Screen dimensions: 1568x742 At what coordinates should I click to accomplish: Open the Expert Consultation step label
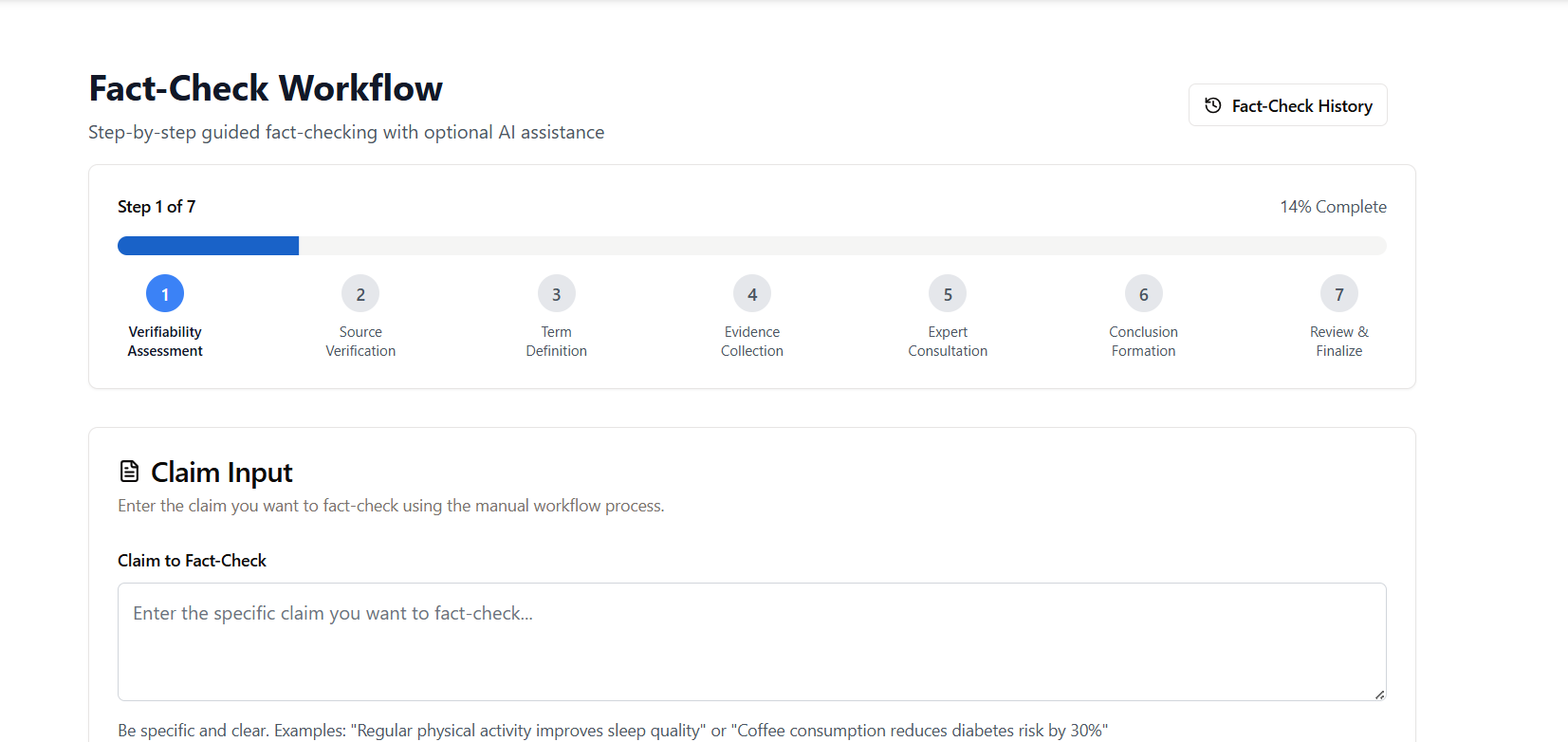point(948,342)
